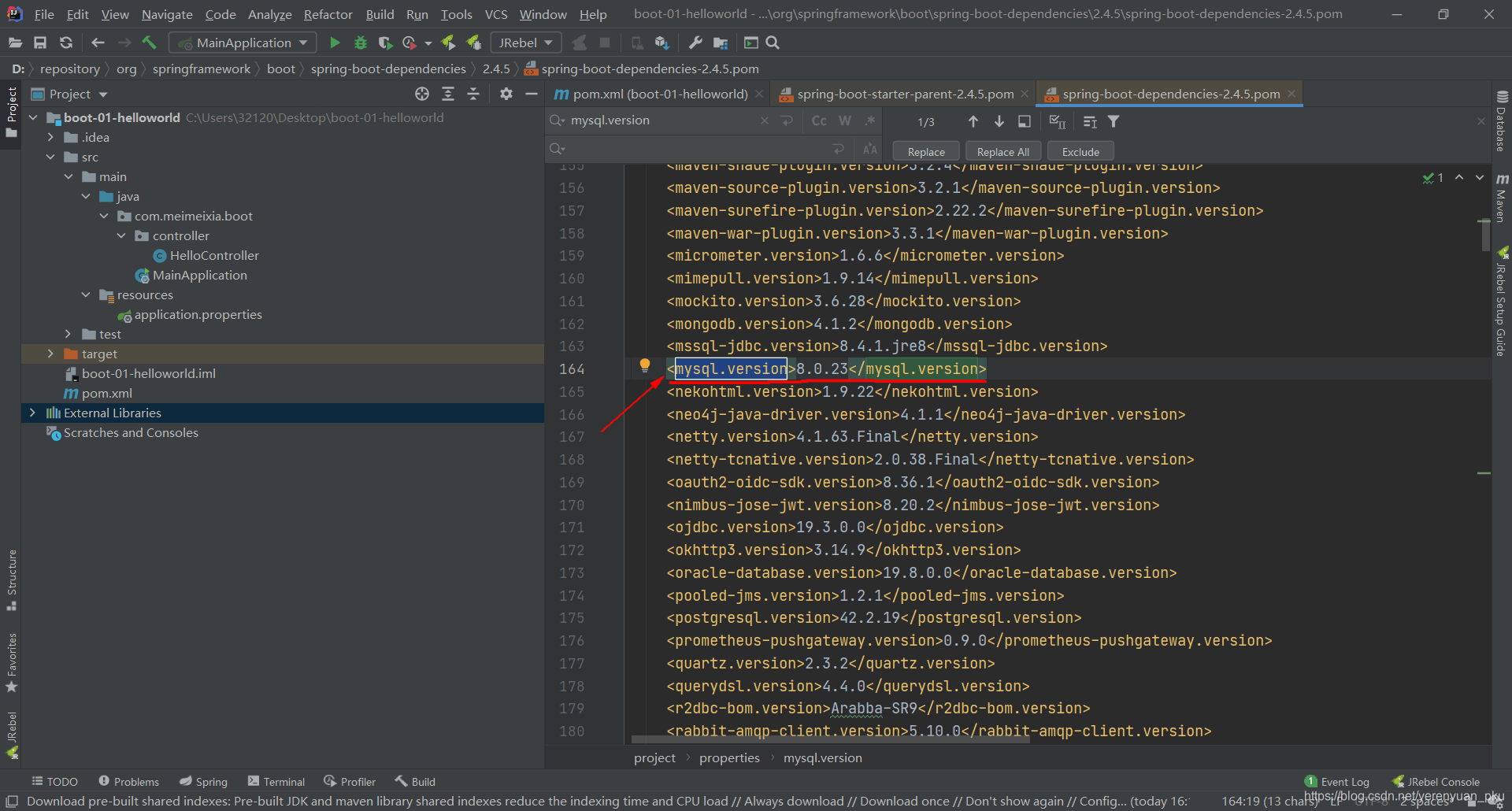The image size is (1512, 811).
Task: Click Select Opened File target icon
Action: coord(422,94)
